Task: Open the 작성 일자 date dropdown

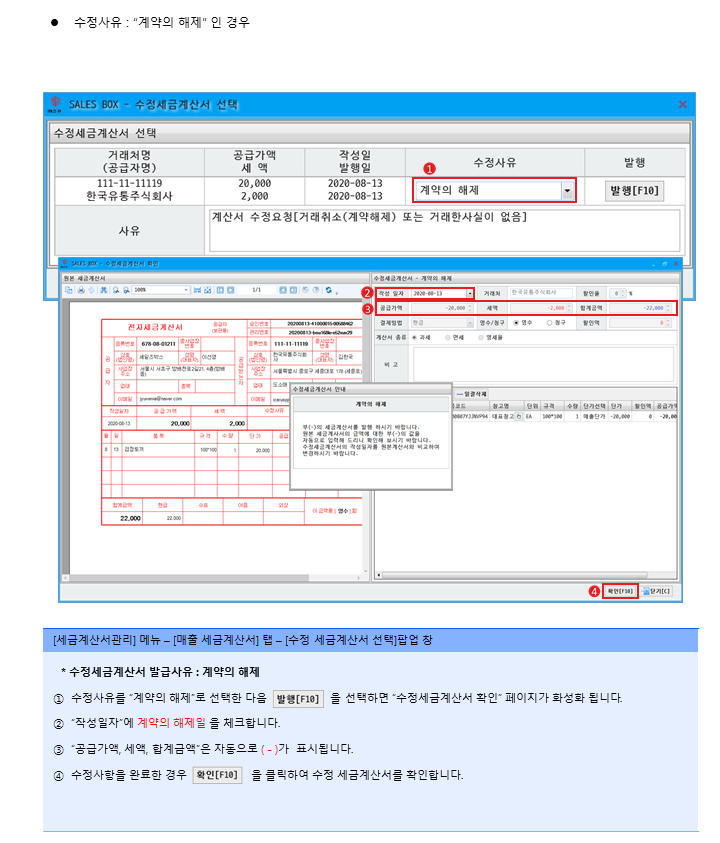Action: [470, 294]
